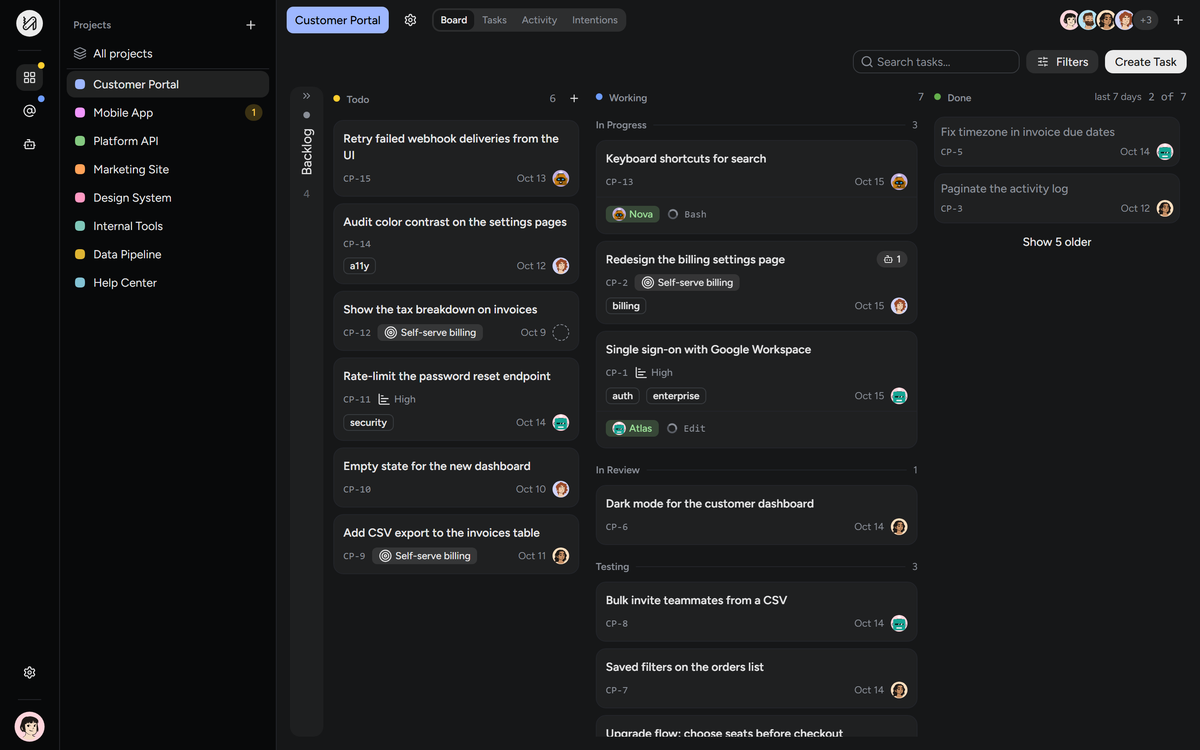
Task: Open the Self-serve billing tag on CP-9
Action: click(x=424, y=556)
